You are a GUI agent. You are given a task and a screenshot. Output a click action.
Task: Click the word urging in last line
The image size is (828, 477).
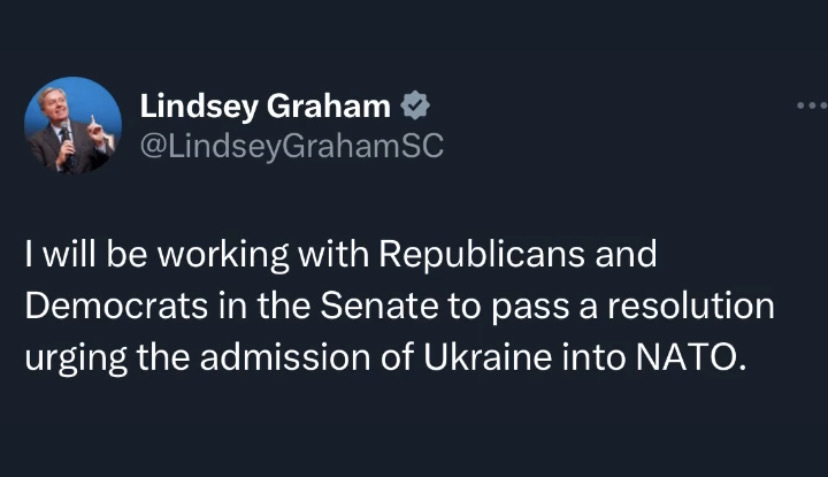click(76, 360)
